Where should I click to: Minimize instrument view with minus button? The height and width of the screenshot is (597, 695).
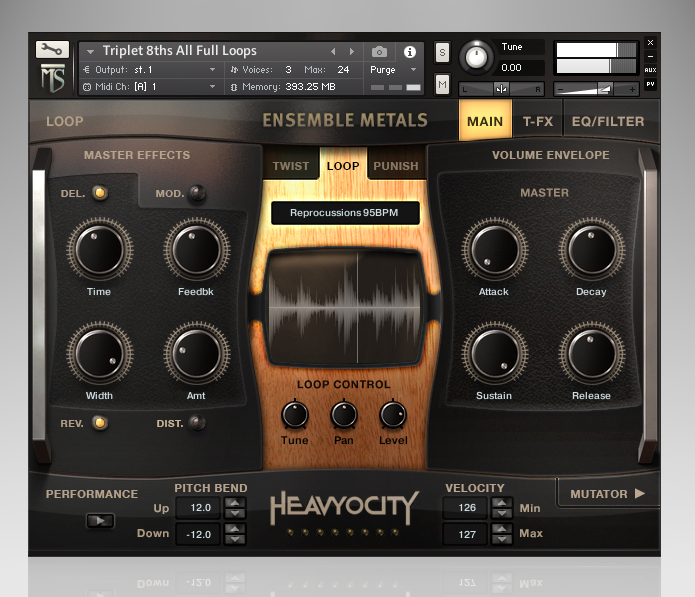click(x=650, y=56)
